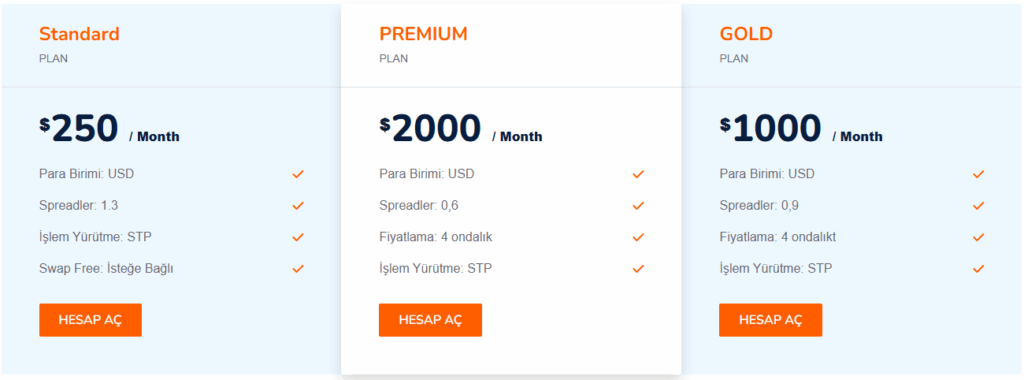The image size is (1024, 380).
Task: Click checkmark beside Fiyatlama: 4 ondalık in PREMIUM
Action: tap(638, 237)
